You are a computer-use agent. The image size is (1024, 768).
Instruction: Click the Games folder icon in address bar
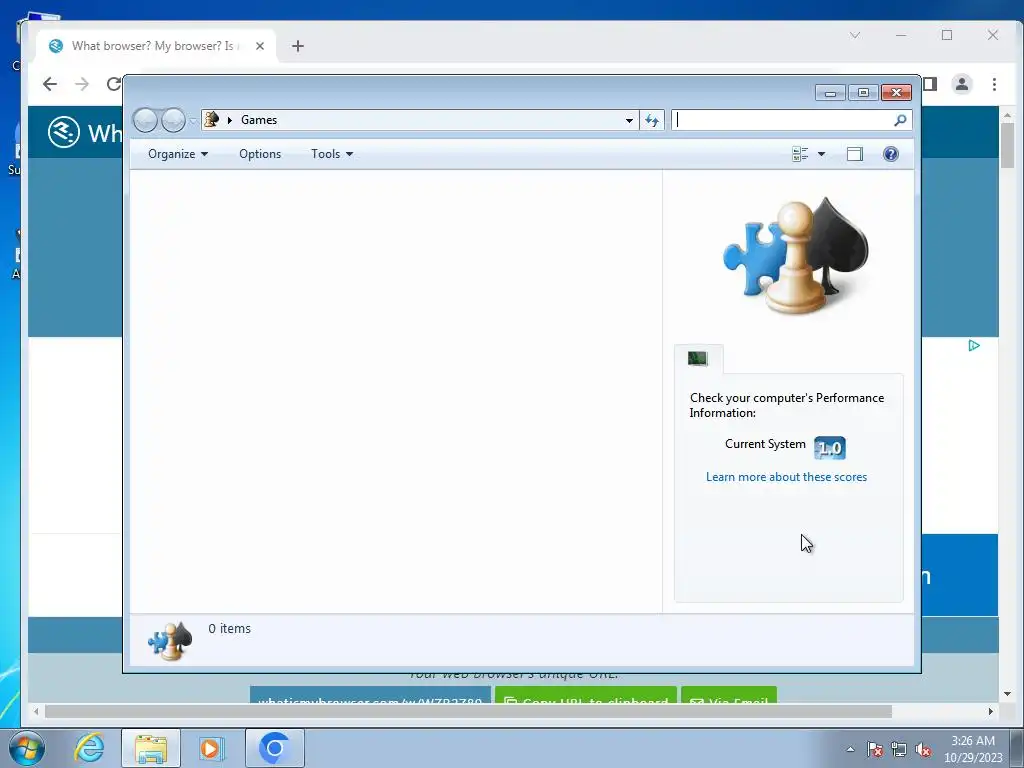pos(212,120)
